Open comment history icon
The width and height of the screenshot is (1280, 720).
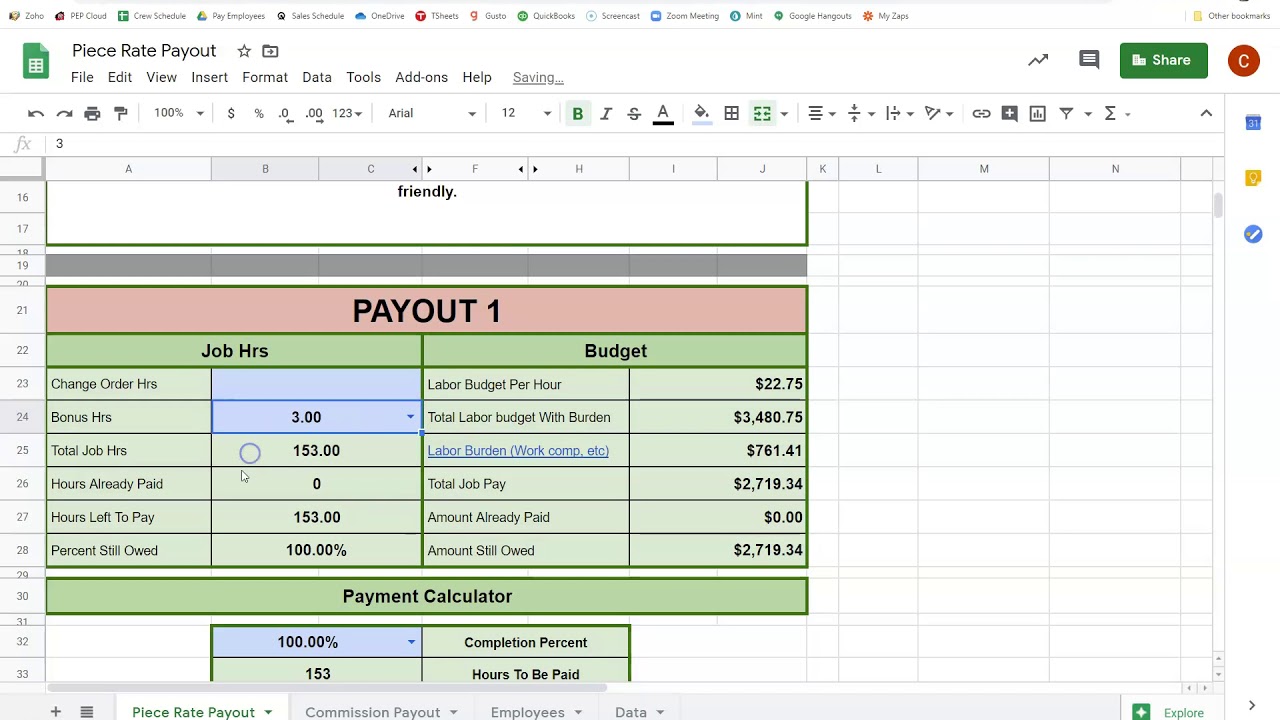[1089, 60]
